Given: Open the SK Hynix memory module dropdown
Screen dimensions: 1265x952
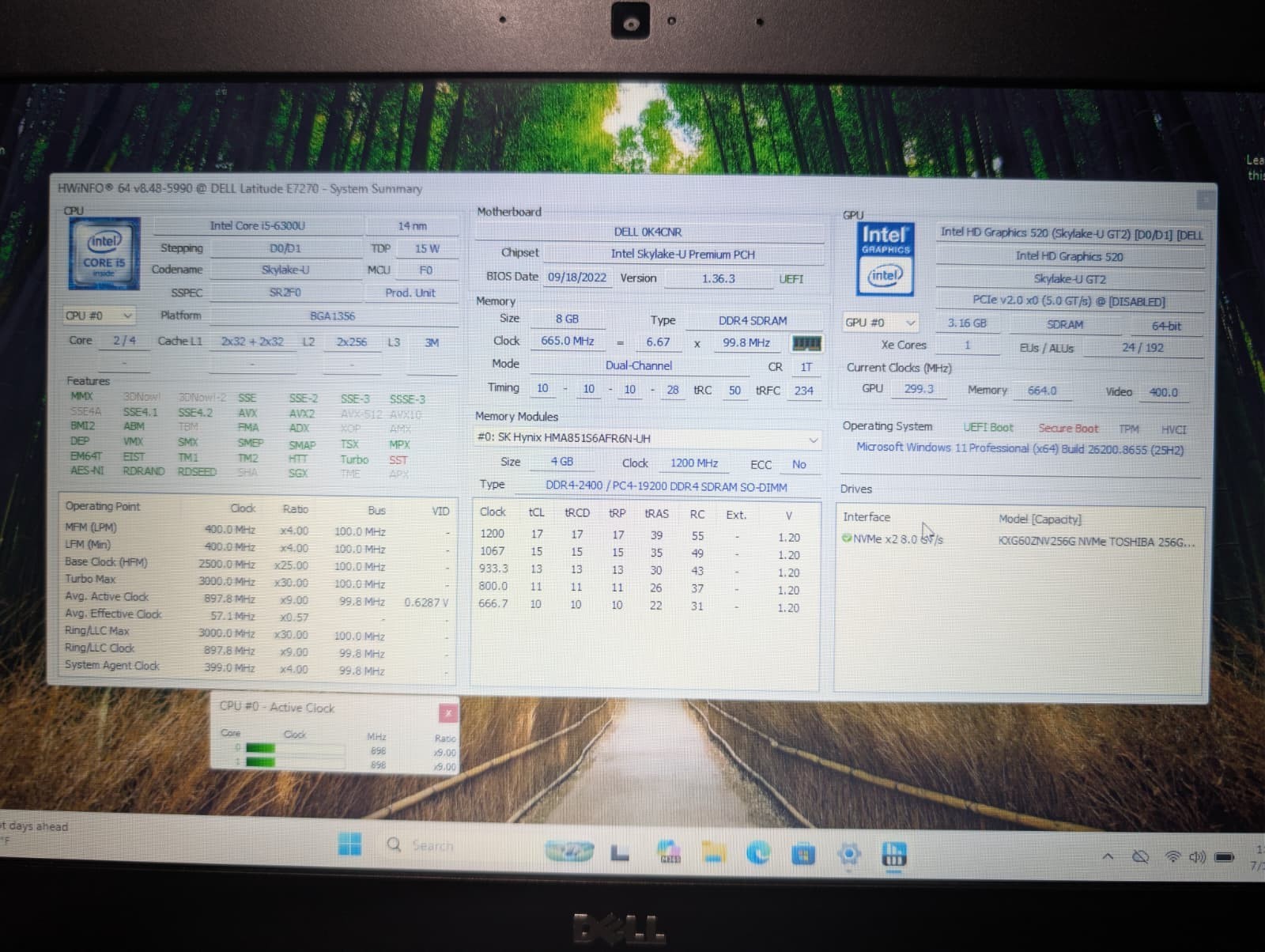Looking at the screenshot, I should point(648,438).
